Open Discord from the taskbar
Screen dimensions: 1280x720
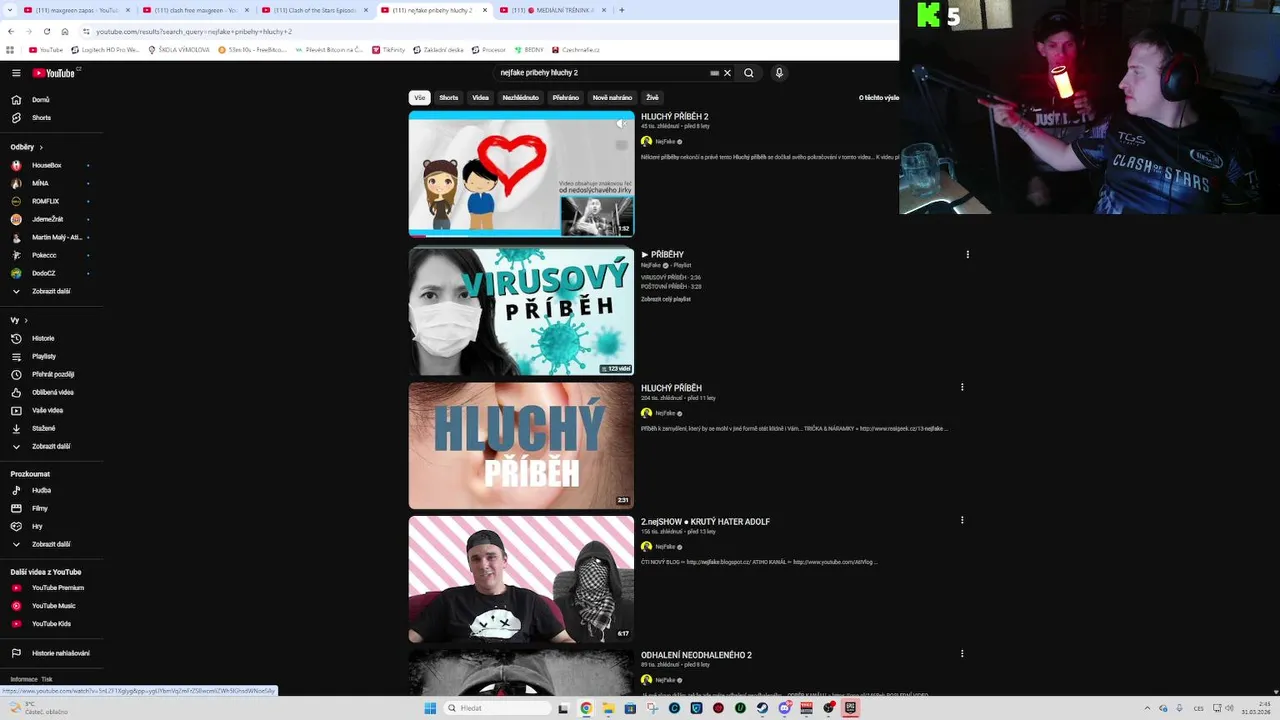tap(784, 708)
